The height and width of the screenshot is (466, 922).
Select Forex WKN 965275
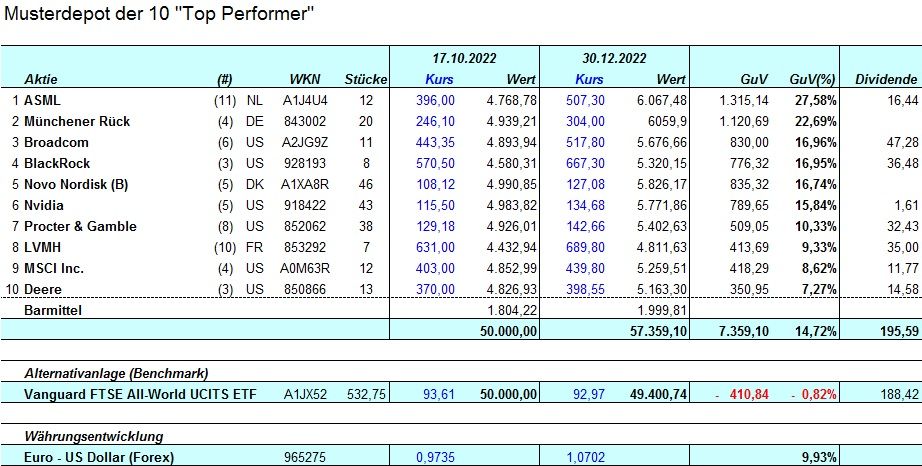coord(304,458)
